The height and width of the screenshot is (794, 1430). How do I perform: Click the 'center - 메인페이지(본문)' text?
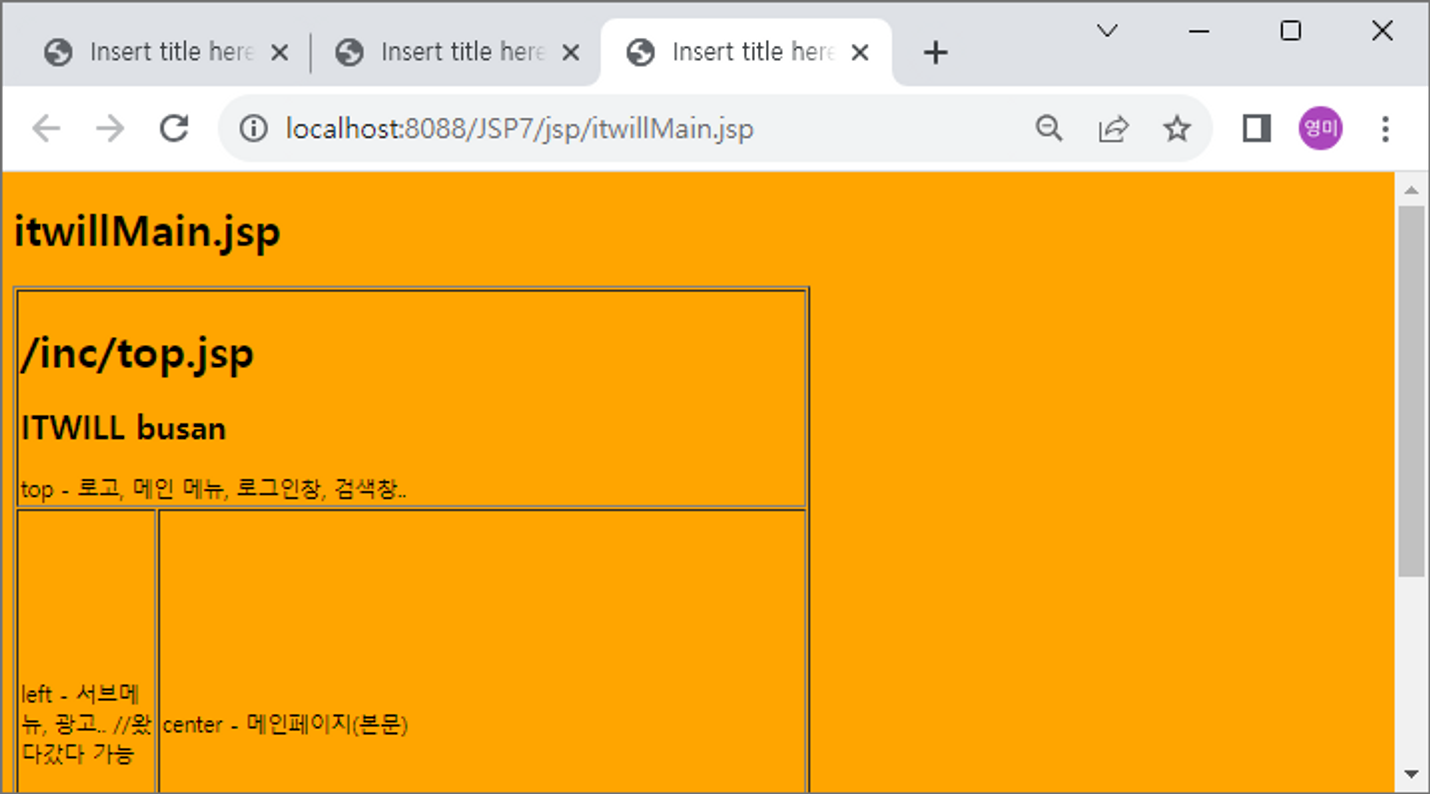click(x=285, y=724)
